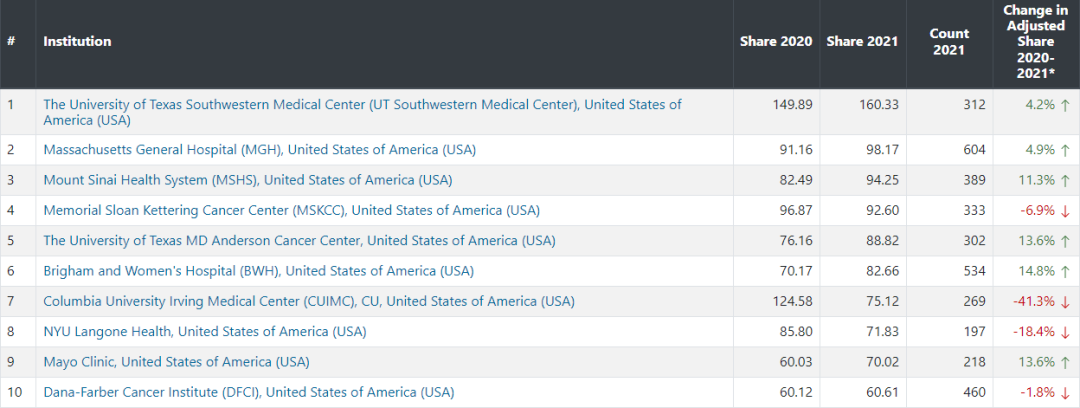
Task: Click green up arrow for UT Southwestern
Action: coord(1065,104)
